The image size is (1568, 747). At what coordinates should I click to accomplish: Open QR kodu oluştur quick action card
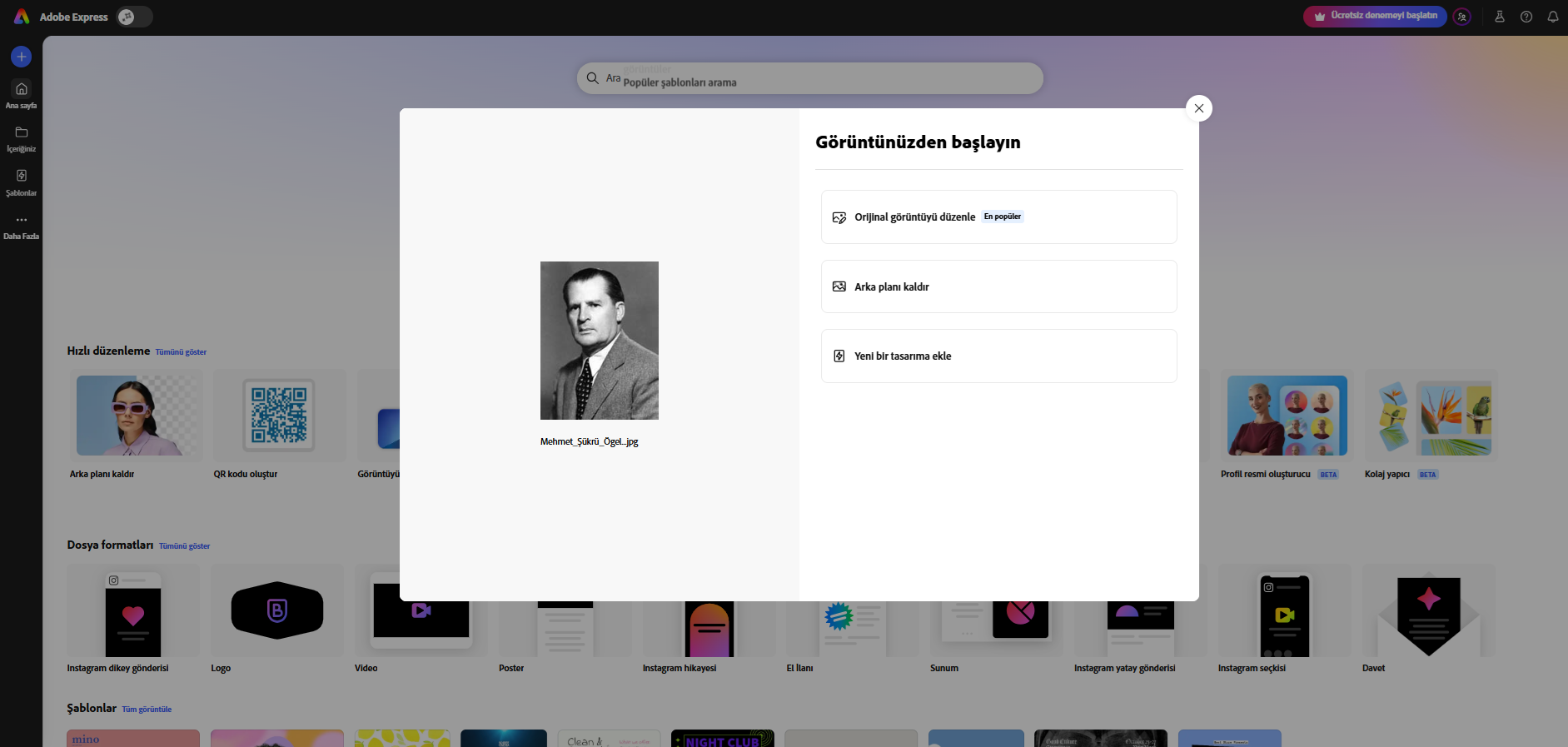(x=279, y=416)
